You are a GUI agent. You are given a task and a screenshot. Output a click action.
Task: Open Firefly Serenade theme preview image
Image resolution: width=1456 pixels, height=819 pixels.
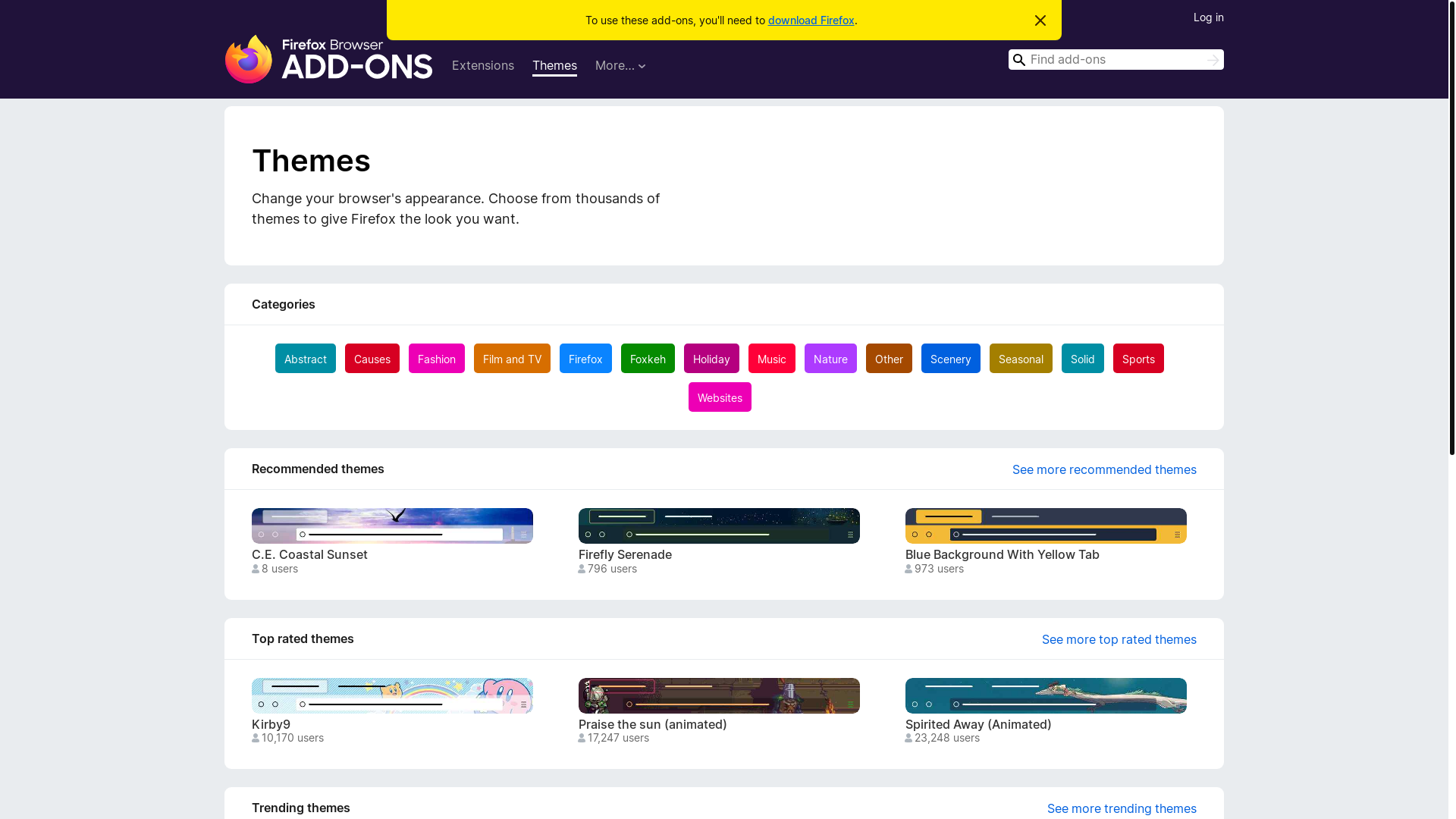(719, 526)
